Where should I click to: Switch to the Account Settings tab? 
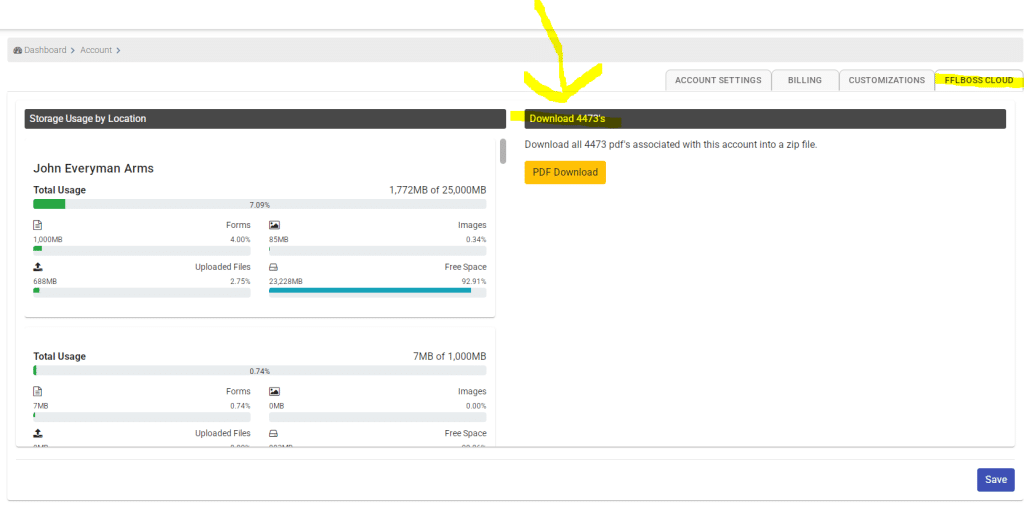click(x=718, y=80)
